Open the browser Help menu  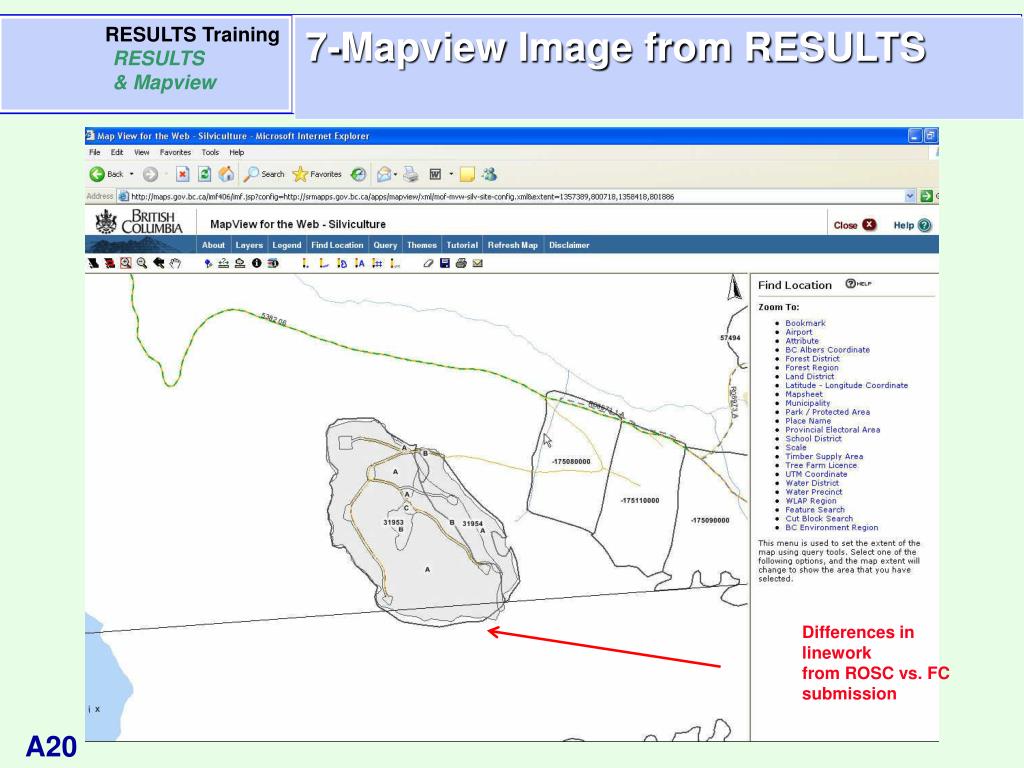[x=236, y=152]
